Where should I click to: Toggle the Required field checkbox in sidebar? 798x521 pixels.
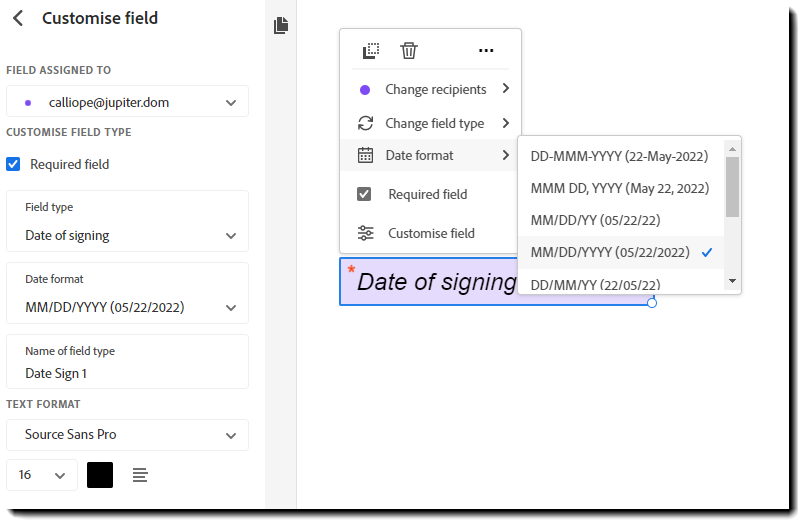pos(13,164)
